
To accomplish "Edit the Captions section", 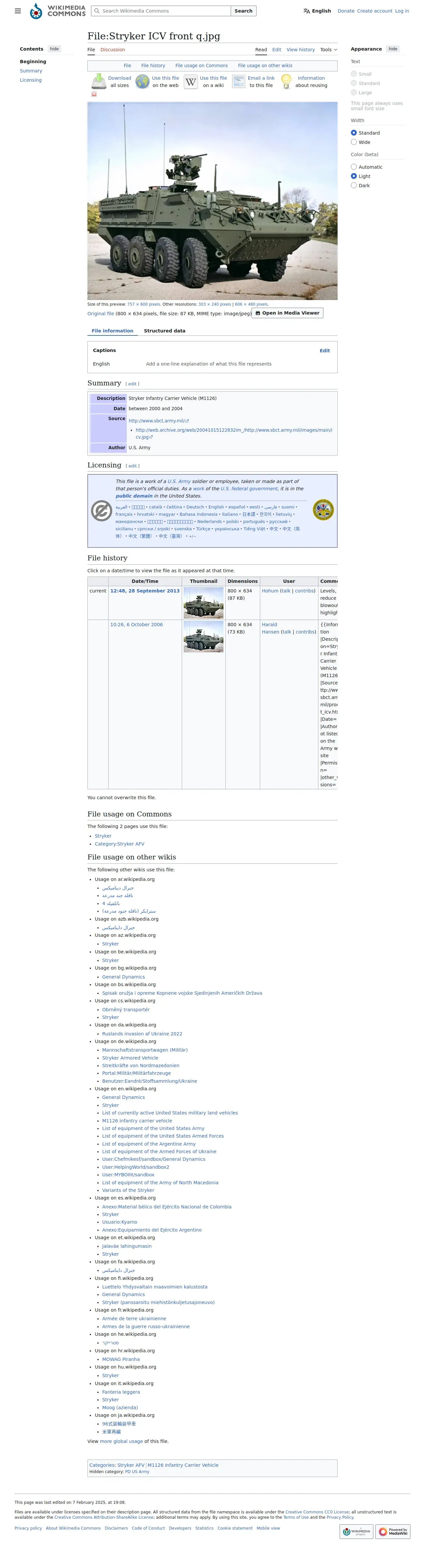I will (324, 351).
